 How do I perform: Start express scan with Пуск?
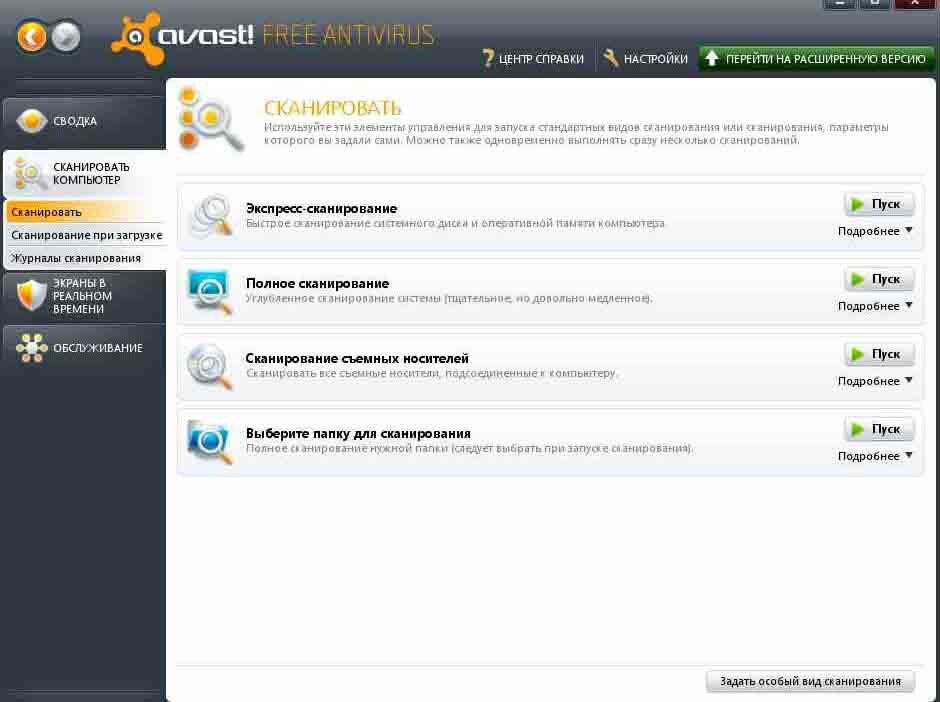tap(879, 204)
